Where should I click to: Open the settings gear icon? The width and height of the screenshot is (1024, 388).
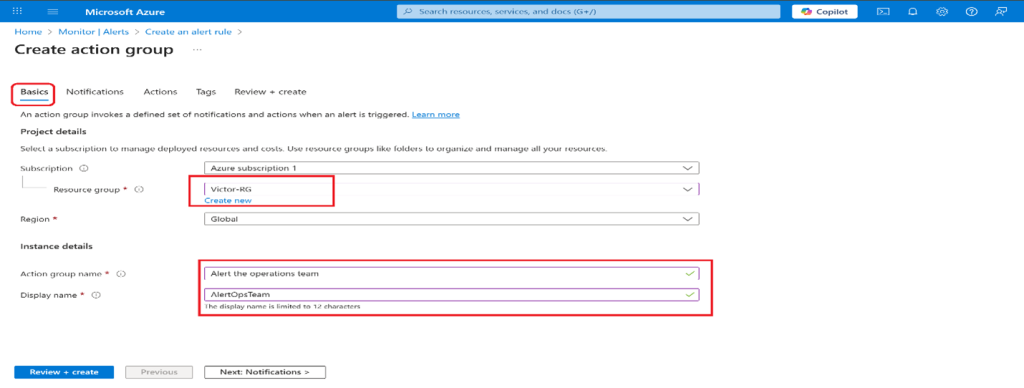point(942,12)
